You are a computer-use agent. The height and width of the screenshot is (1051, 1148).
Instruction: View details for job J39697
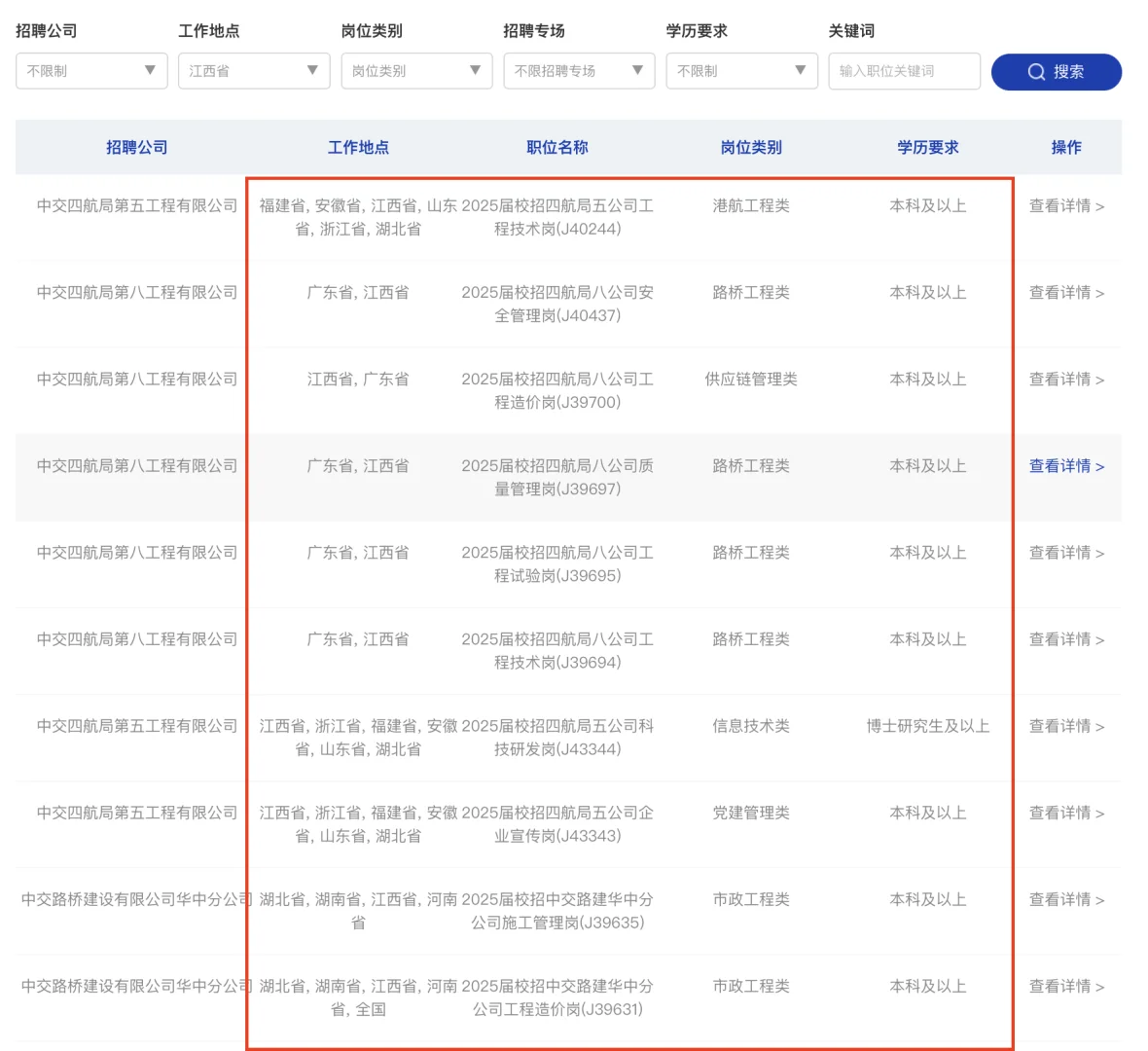[1066, 466]
